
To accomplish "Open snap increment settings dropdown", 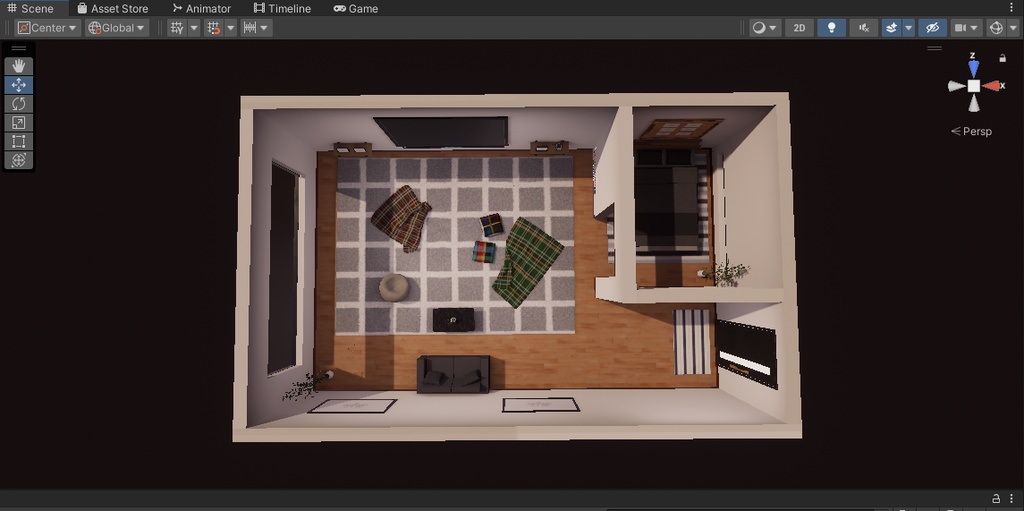I will [x=256, y=28].
